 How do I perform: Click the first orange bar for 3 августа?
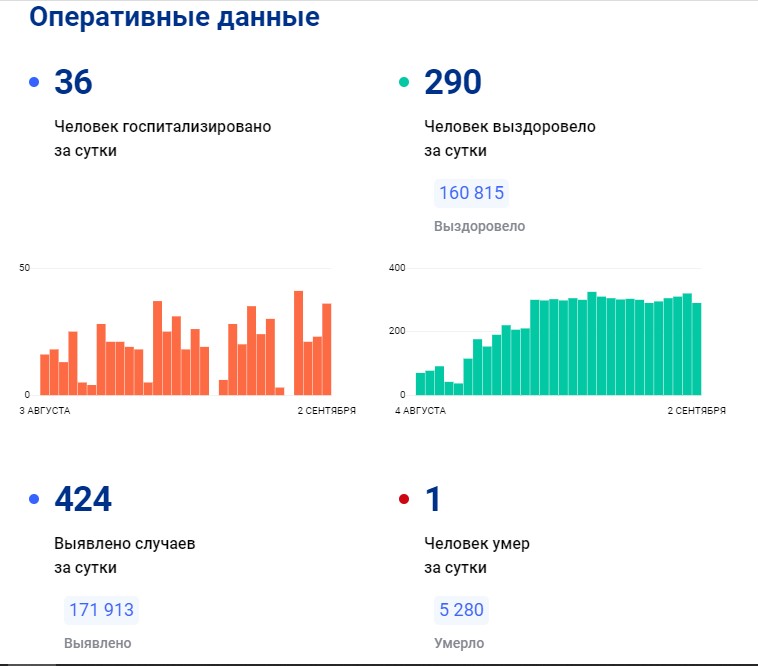44,375
